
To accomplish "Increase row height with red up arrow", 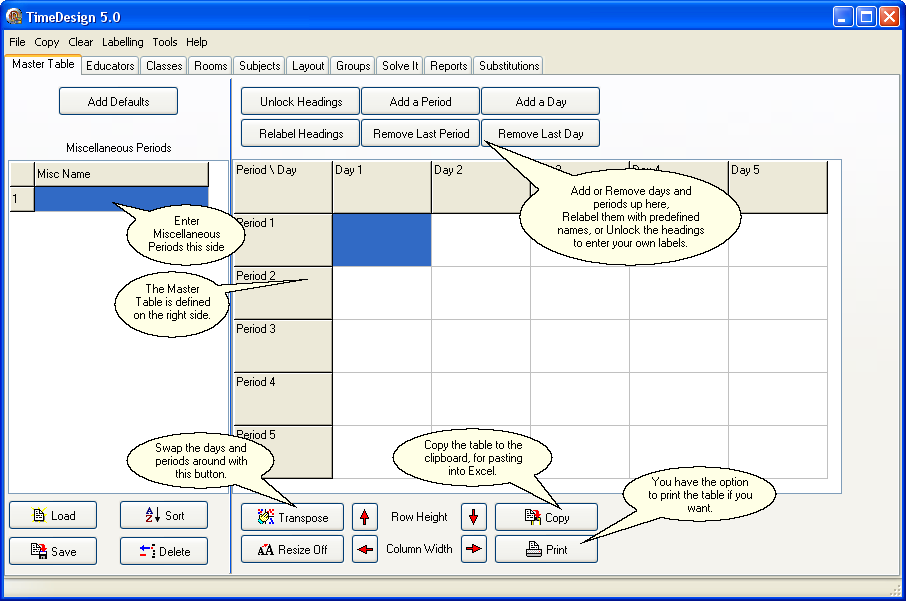I will 365,517.
